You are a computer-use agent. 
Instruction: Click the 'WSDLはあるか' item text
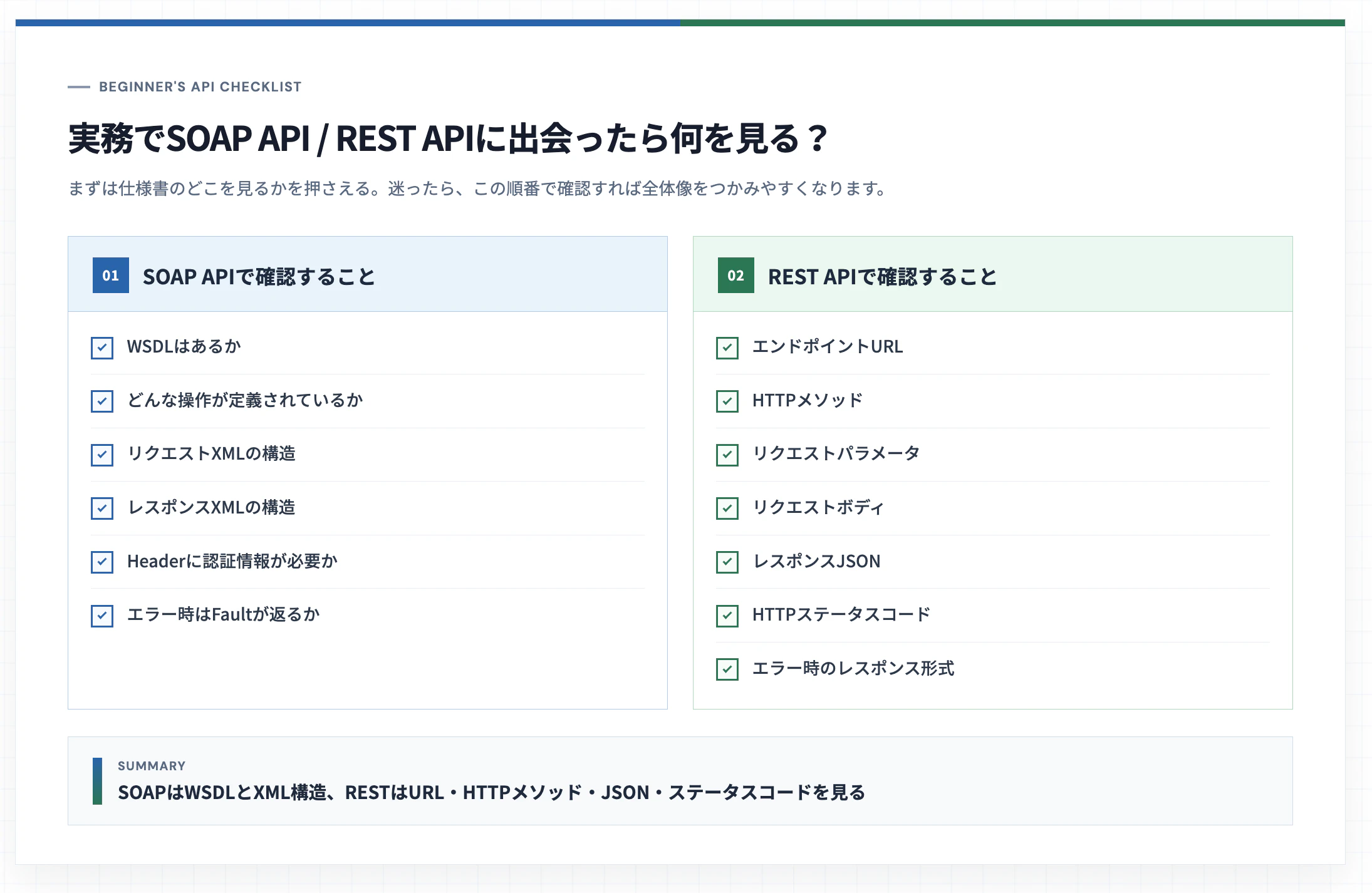[x=184, y=347]
